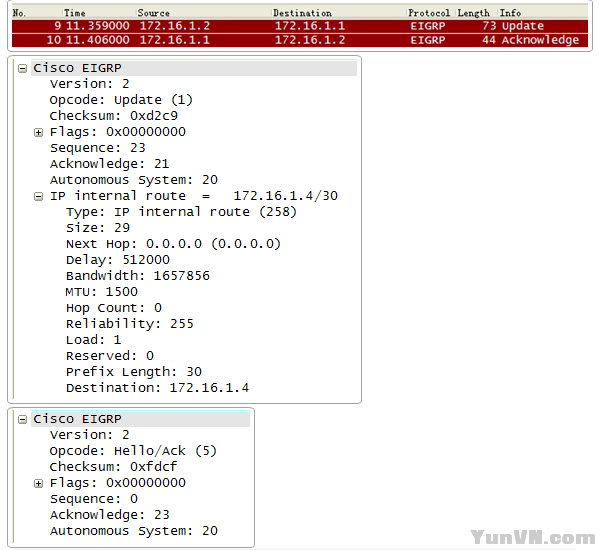Select source 172.16.1.2 in packet 9

(x=175, y=26)
